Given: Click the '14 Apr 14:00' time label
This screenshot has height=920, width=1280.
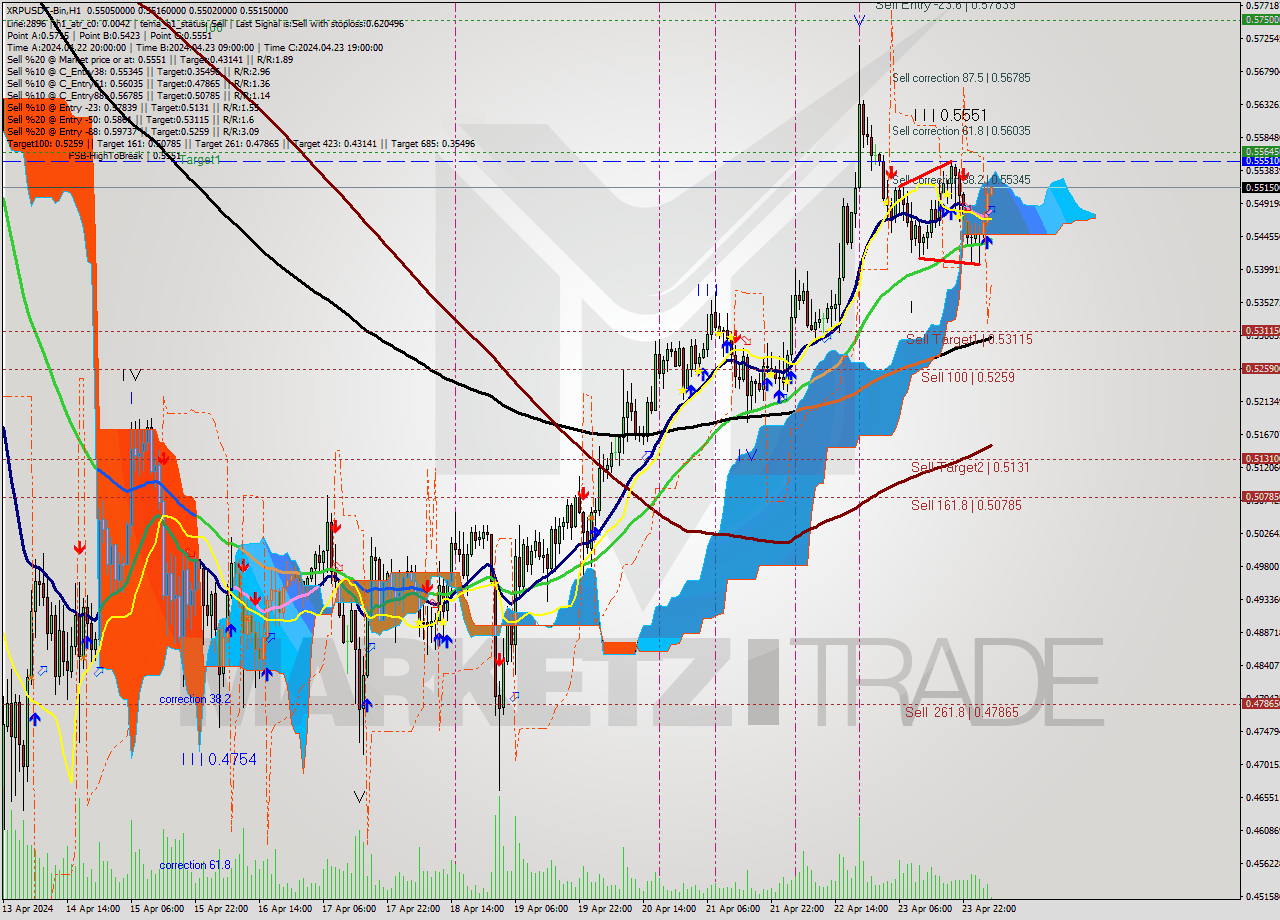Looking at the screenshot, I should click(x=94, y=909).
